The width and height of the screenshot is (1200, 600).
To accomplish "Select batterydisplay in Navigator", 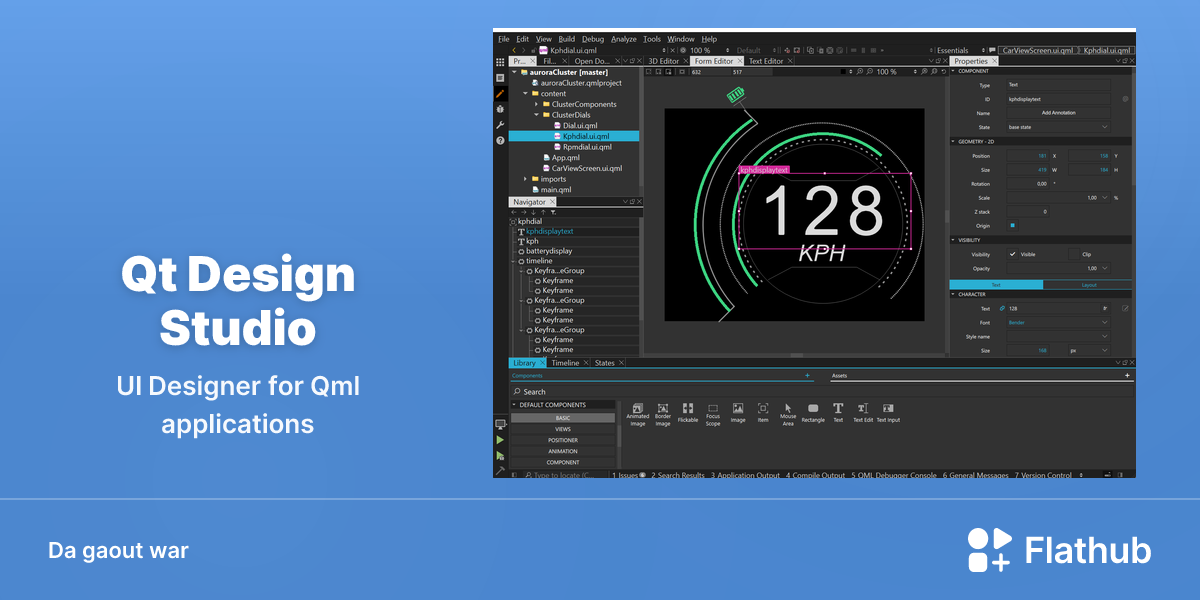I will tap(549, 251).
